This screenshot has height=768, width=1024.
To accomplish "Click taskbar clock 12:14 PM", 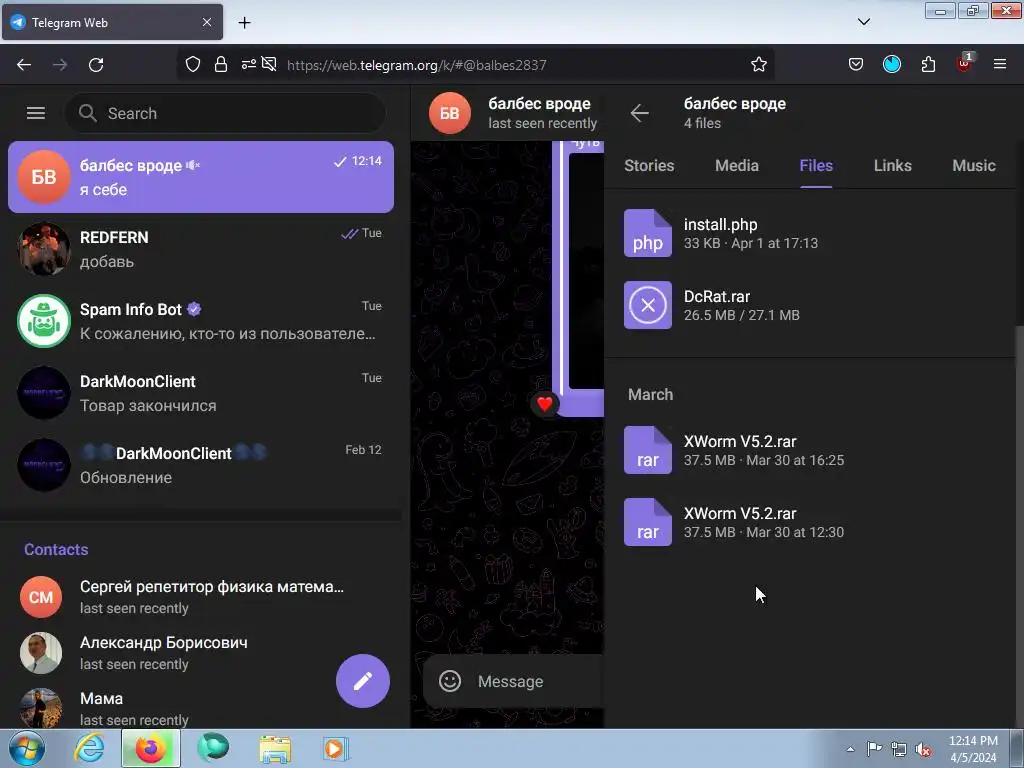I will pos(973,749).
